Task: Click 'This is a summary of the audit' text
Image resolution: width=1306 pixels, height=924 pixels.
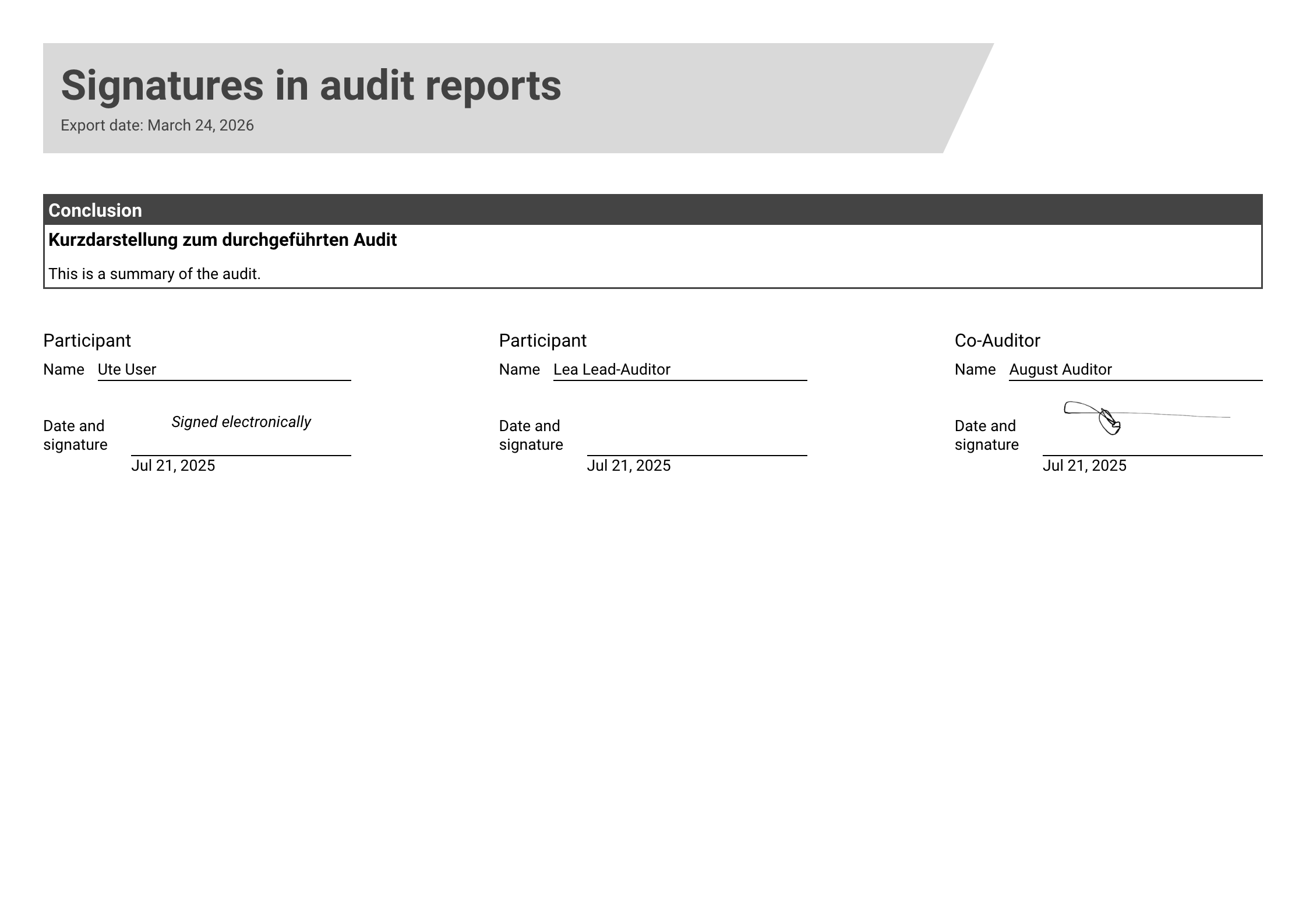Action: 154,274
